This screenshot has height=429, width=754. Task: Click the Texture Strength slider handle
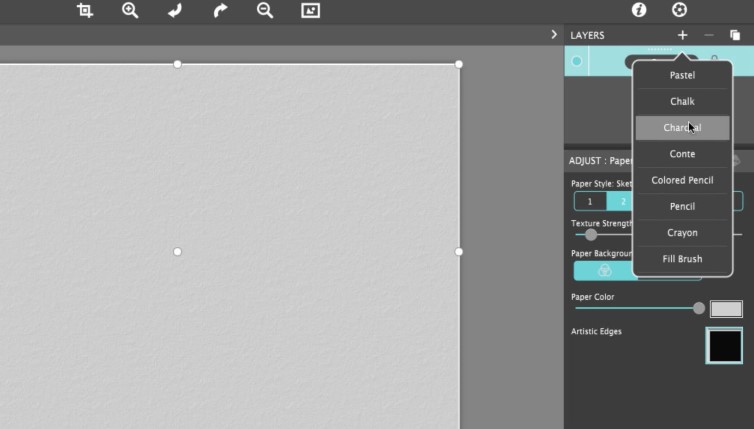click(591, 235)
